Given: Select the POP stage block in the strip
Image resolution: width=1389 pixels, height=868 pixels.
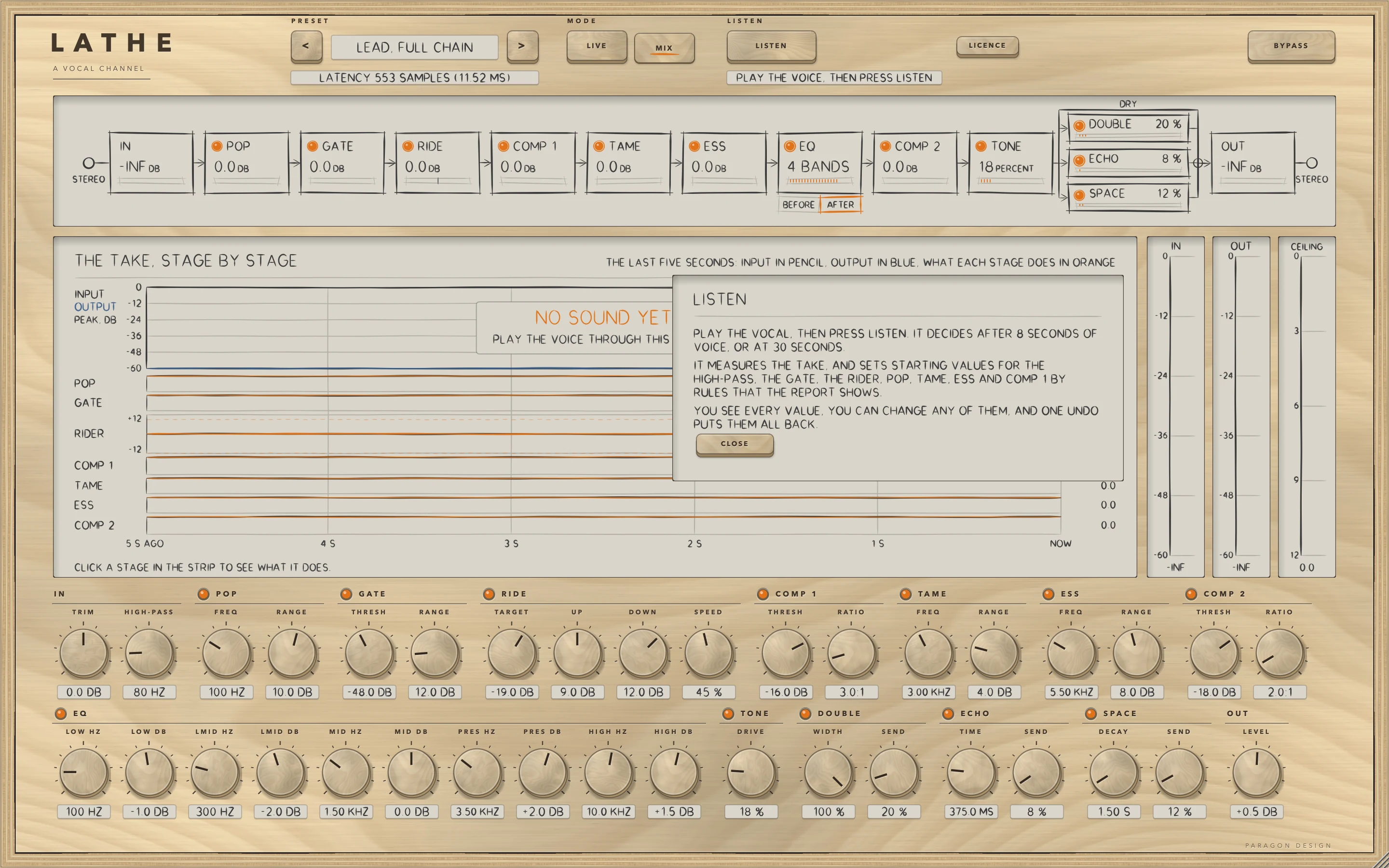Looking at the screenshot, I should click(247, 163).
